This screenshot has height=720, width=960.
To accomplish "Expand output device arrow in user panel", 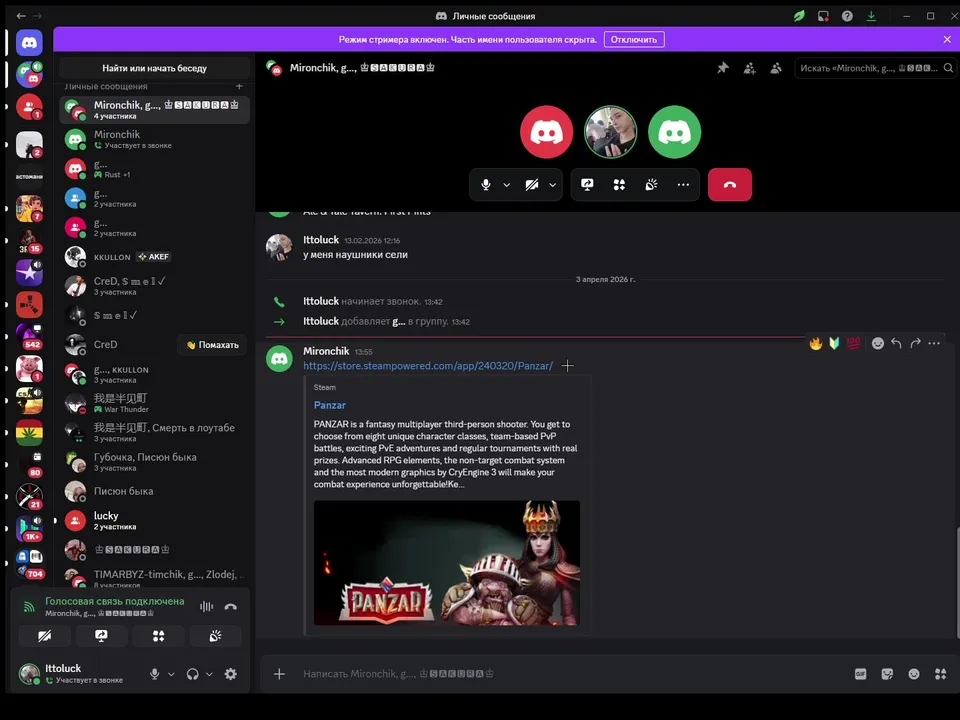I will click(209, 674).
